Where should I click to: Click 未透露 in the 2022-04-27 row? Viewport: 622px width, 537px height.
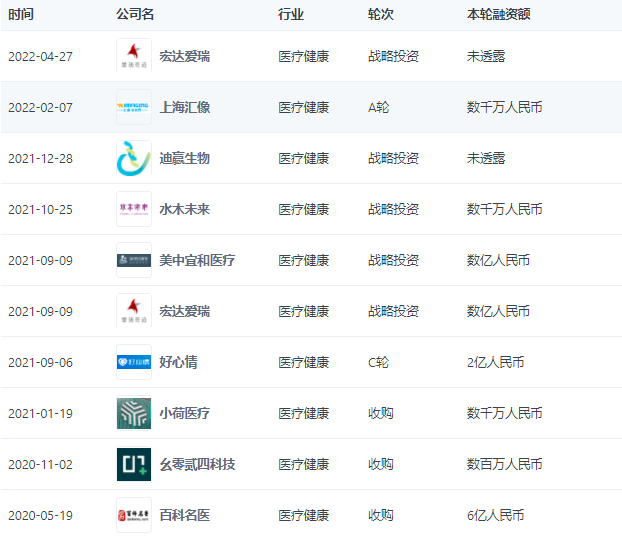(486, 56)
